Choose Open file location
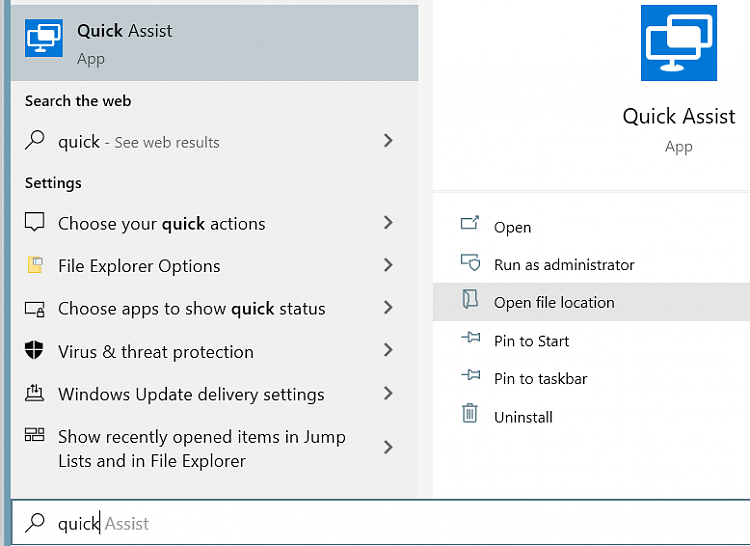 (x=591, y=302)
